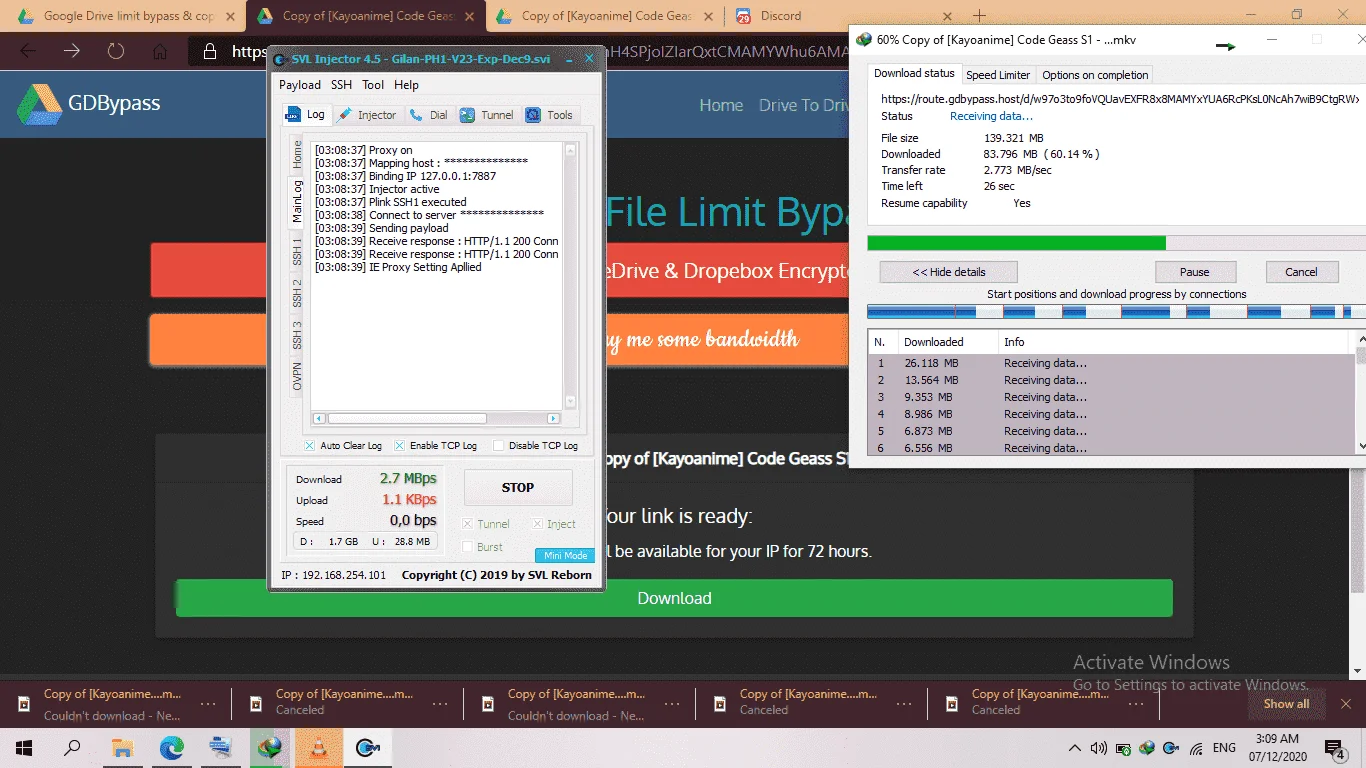The height and width of the screenshot is (768, 1366).
Task: Select the vertical Home log tab
Action: 297,153
